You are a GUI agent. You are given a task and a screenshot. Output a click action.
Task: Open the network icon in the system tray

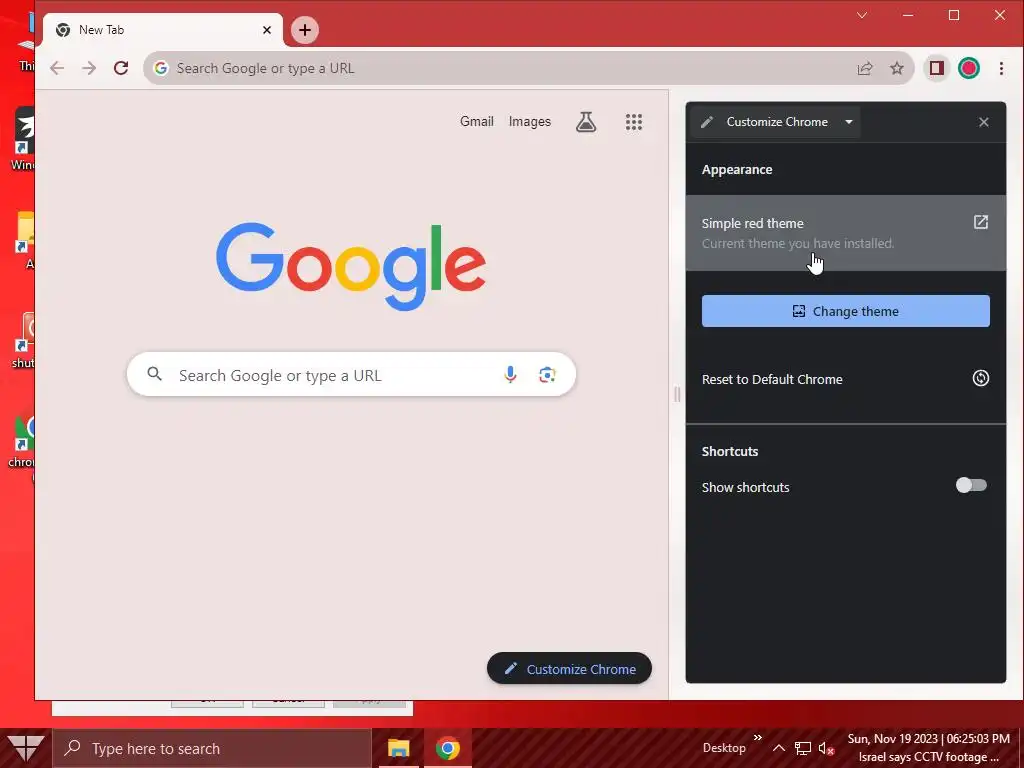(803, 748)
